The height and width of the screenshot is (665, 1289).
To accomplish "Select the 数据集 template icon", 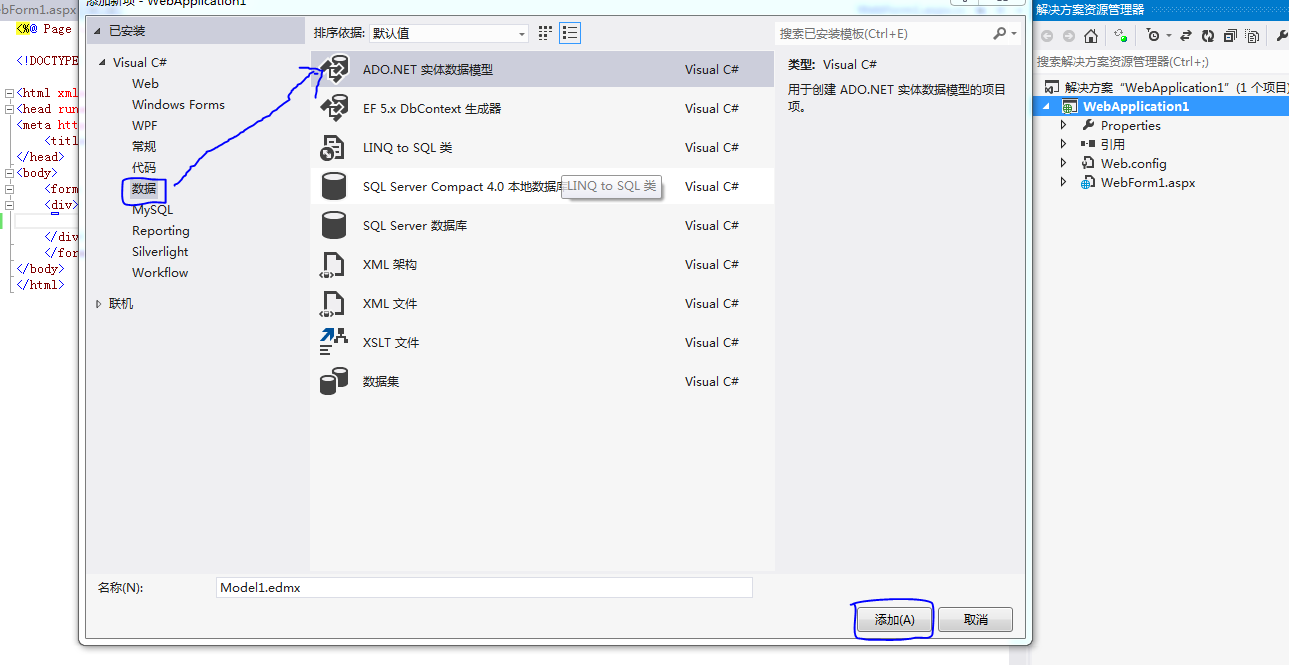I will click(333, 382).
